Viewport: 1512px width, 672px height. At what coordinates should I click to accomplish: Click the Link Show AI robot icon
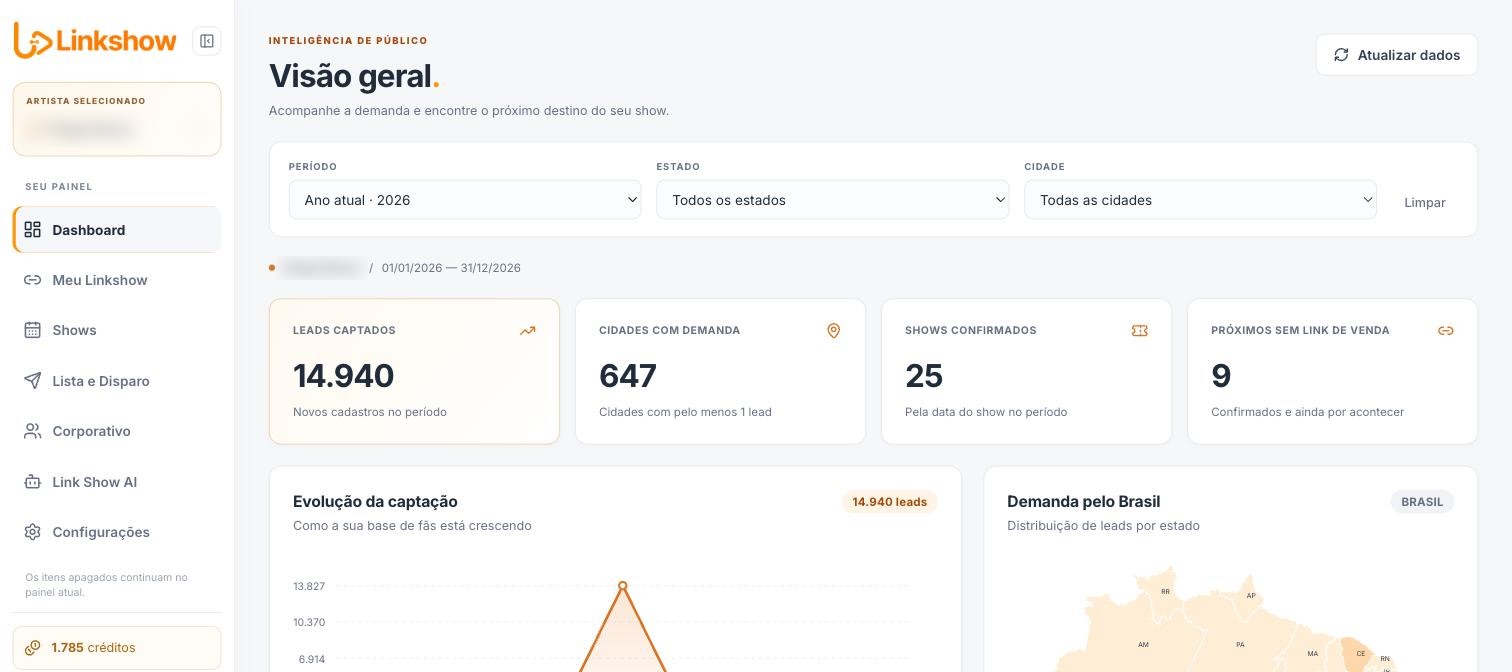[x=33, y=482]
